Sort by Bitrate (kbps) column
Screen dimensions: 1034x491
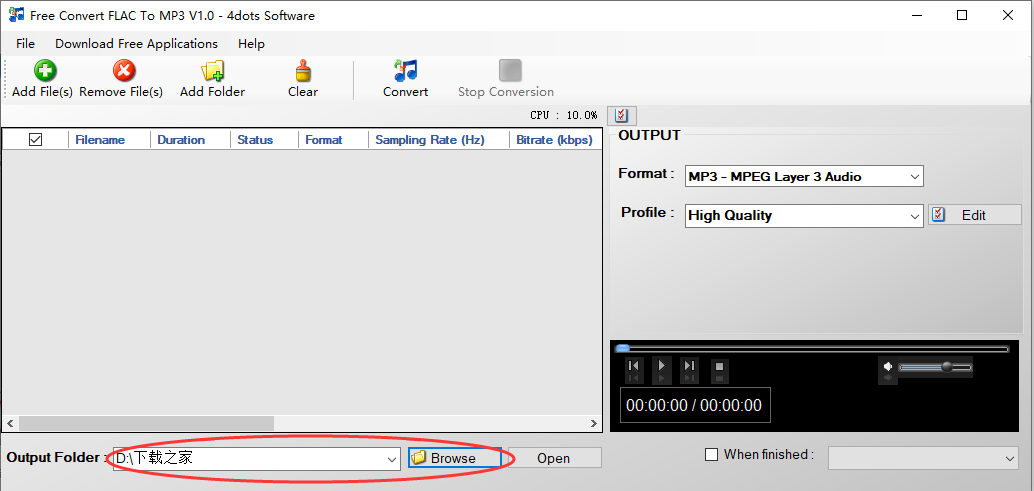click(555, 140)
